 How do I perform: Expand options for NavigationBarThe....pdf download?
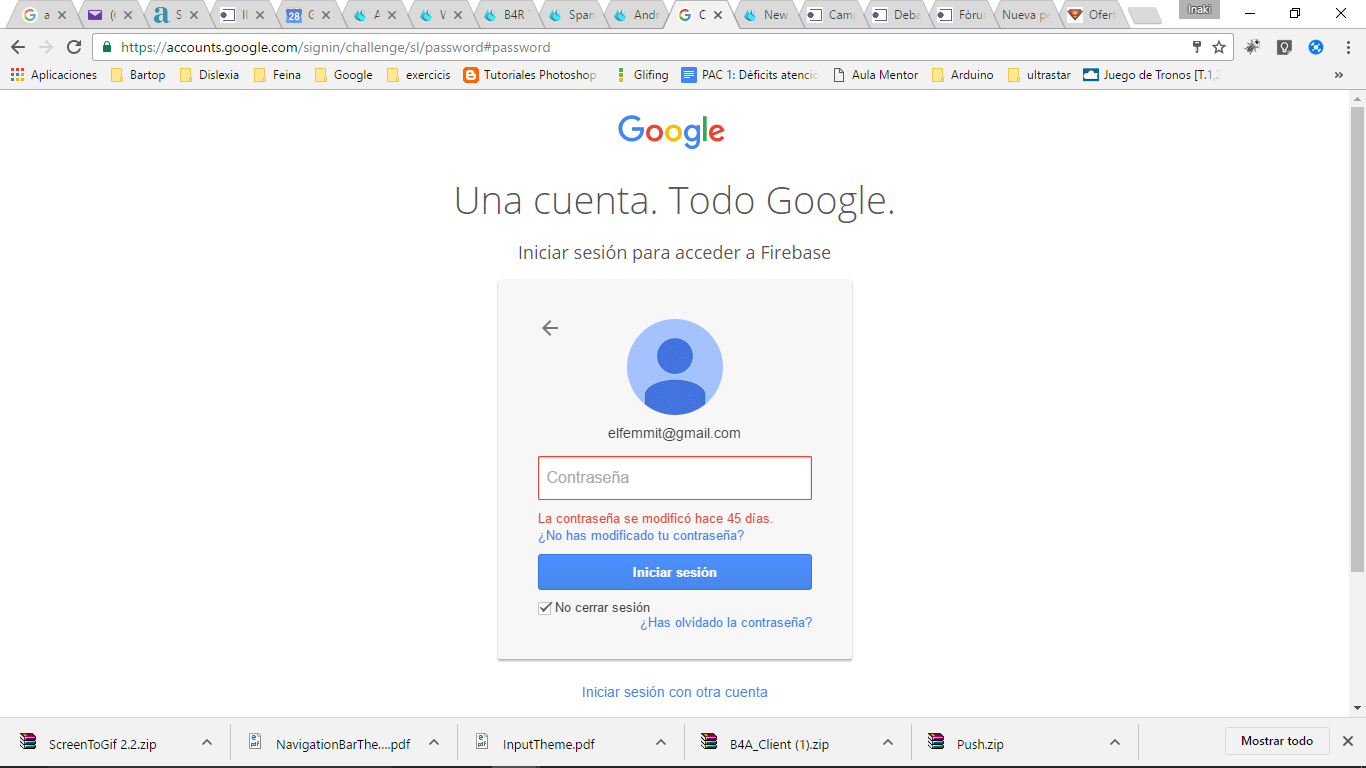(x=434, y=742)
